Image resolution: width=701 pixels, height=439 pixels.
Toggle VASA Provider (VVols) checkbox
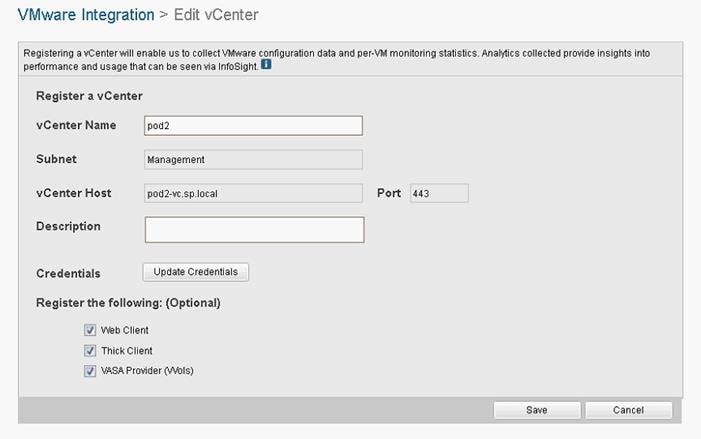pyautogui.click(x=90, y=371)
